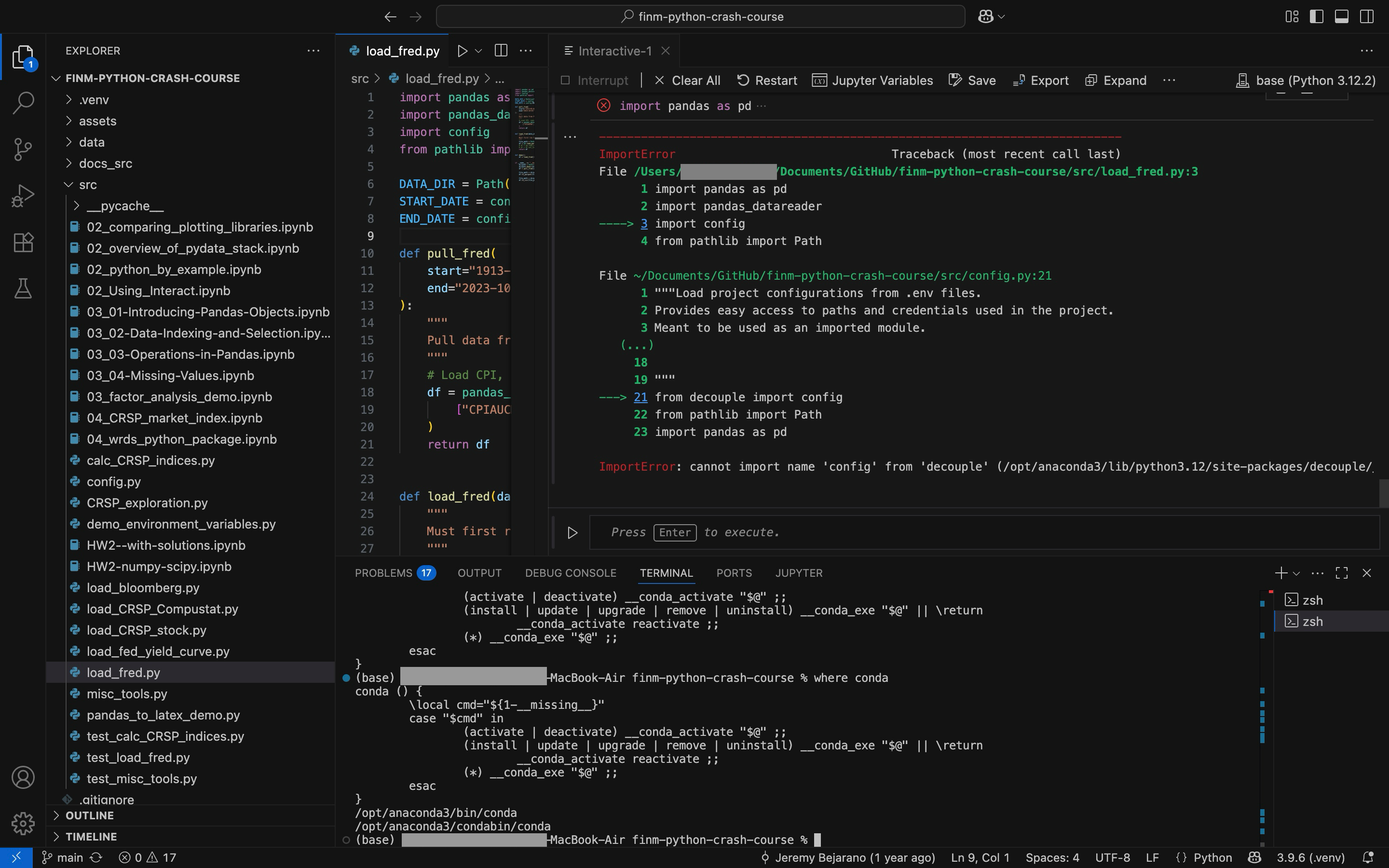Image resolution: width=1389 pixels, height=868 pixels.
Task: Switch to the JUPYTER tab
Action: pos(798,573)
